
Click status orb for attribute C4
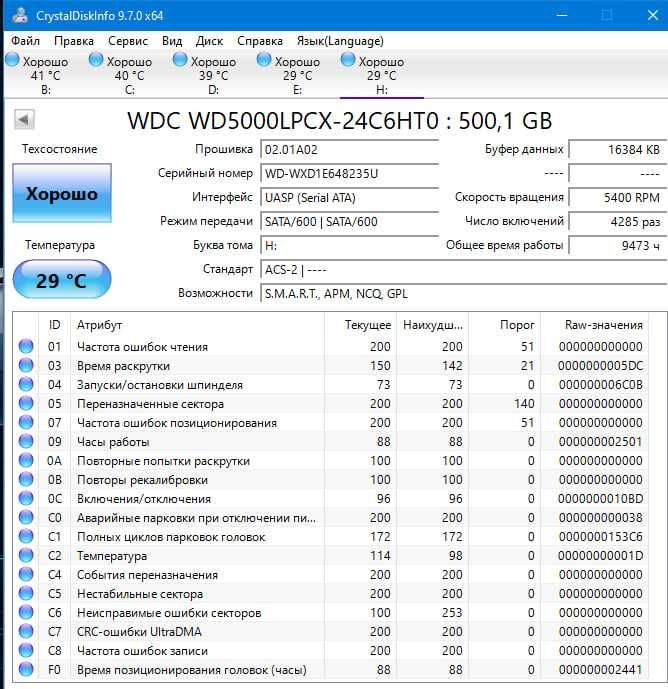[x=26, y=574]
